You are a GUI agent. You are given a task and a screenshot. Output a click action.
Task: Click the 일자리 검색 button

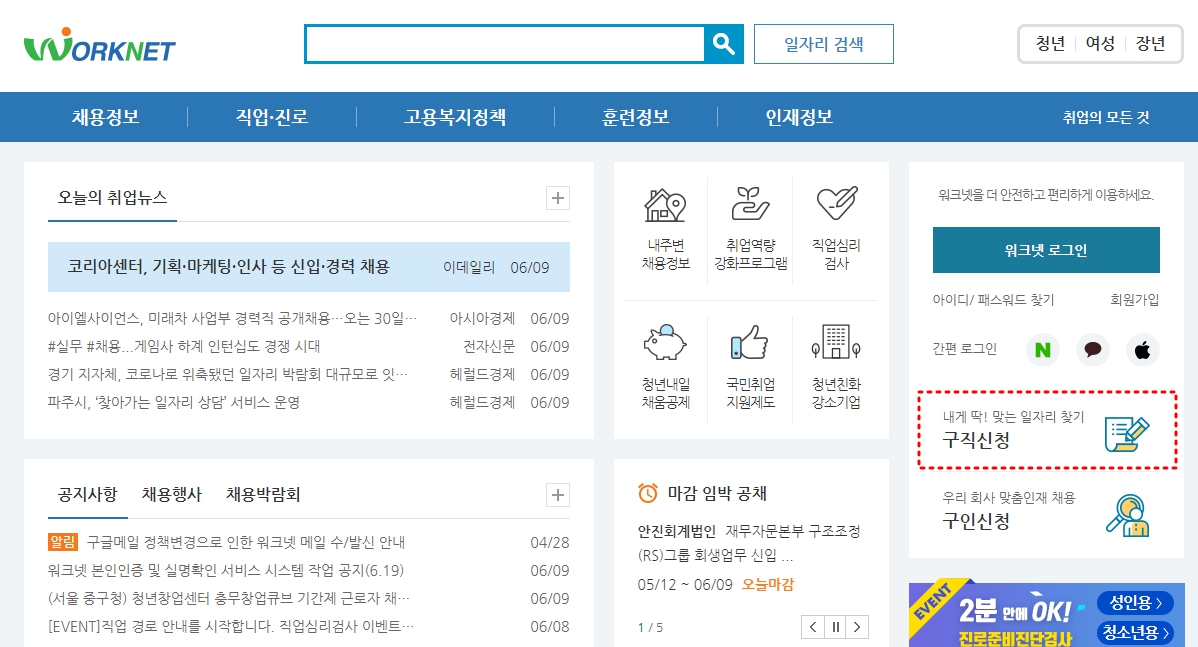pos(823,43)
